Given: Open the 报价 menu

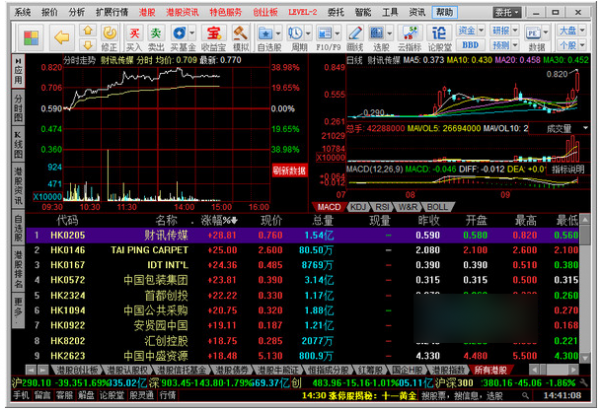Looking at the screenshot, I should point(50,13).
